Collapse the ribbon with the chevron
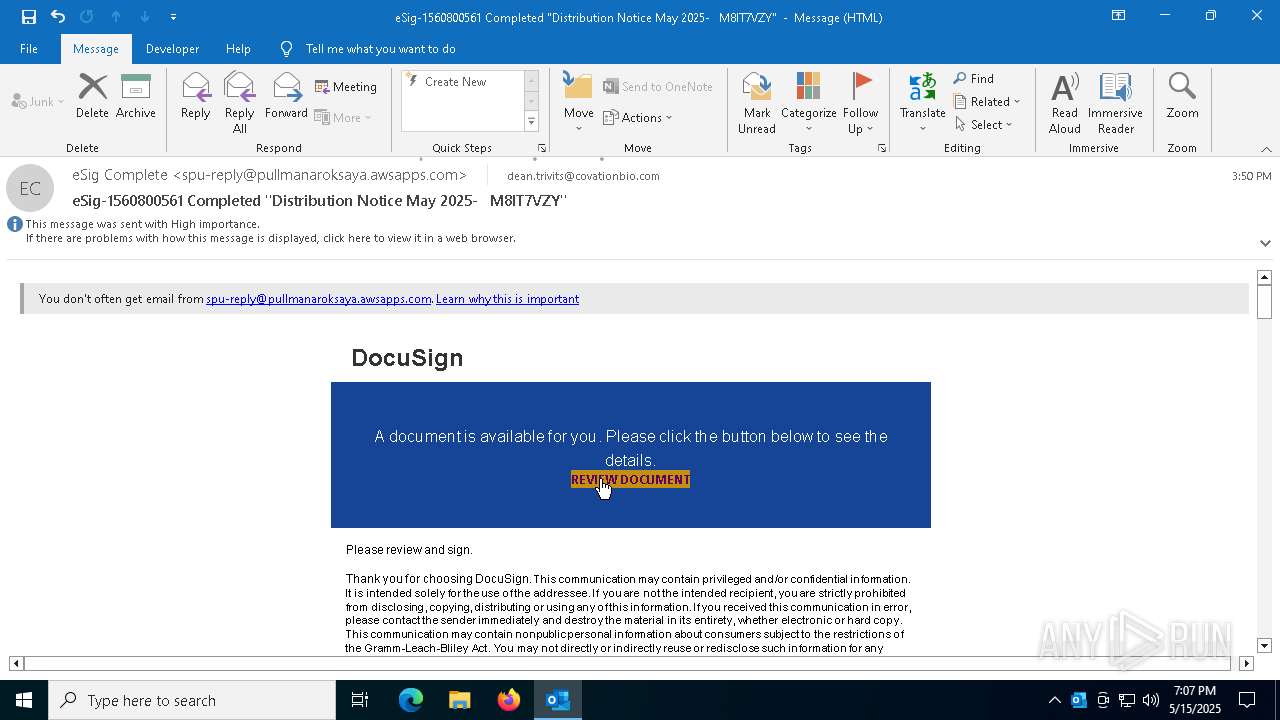 coord(1266,149)
